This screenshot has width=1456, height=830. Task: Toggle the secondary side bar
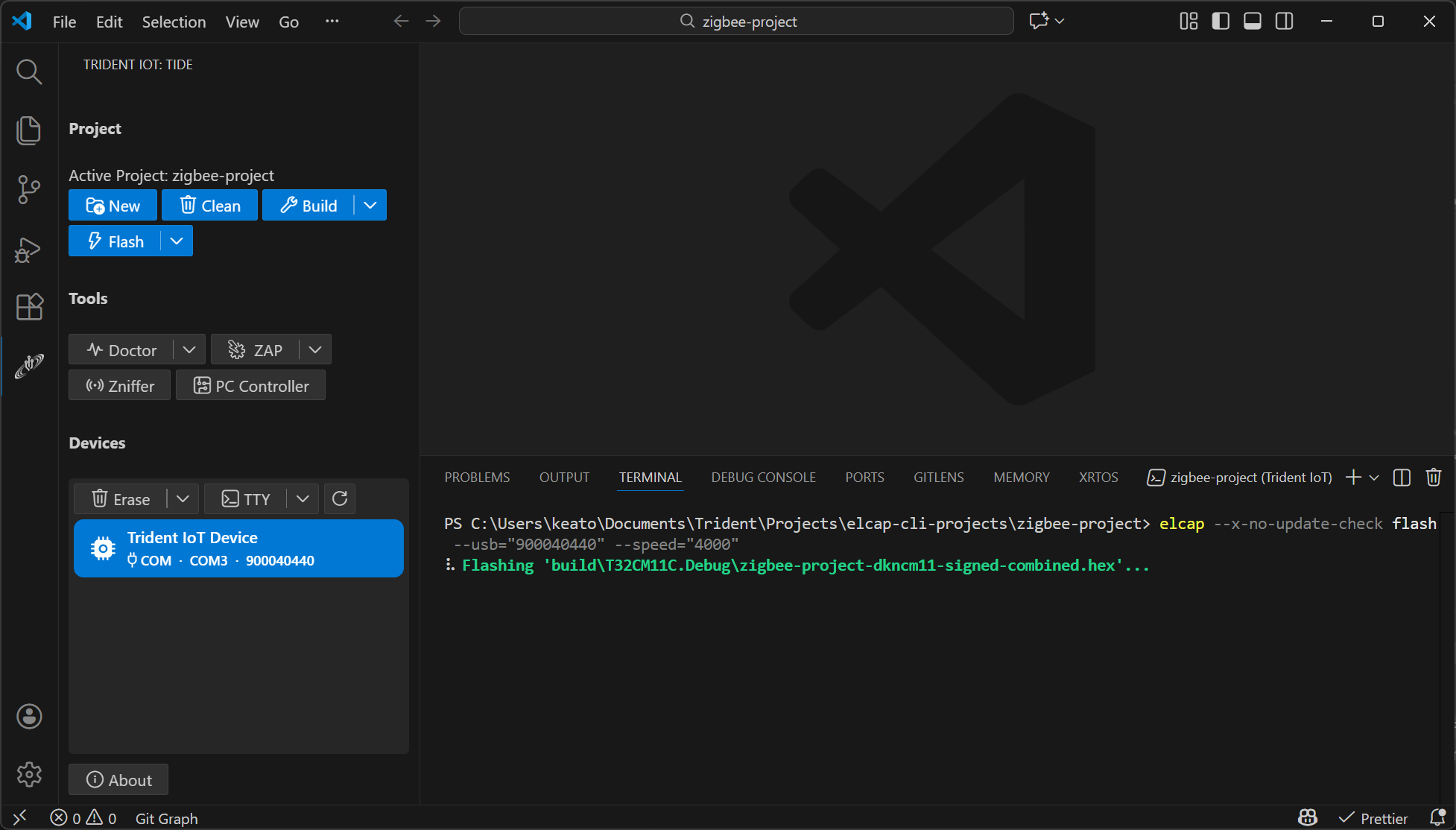pos(1285,22)
